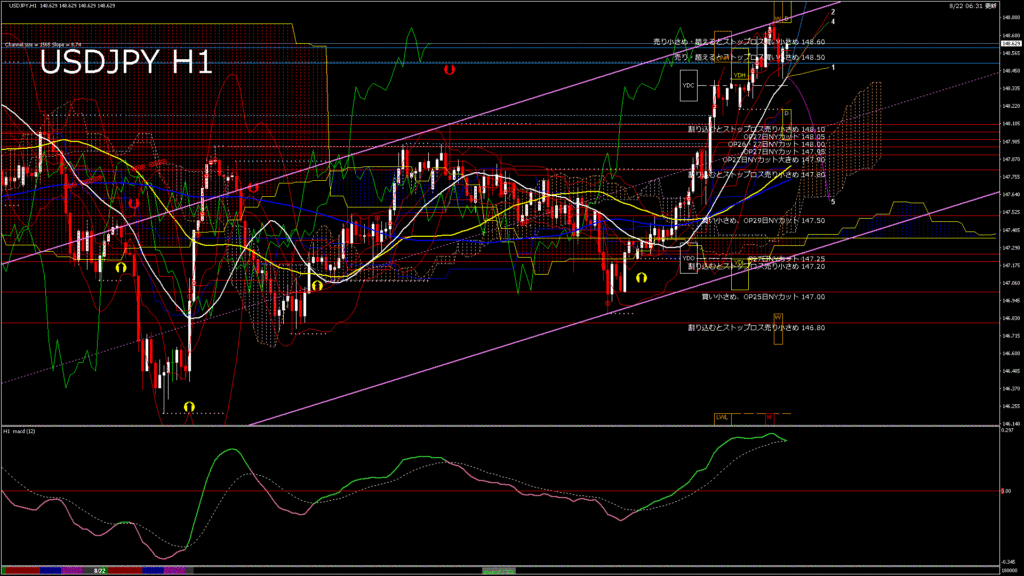Click wave label 2 at upper right
Viewport: 1024px width, 576px height.
click(833, 12)
